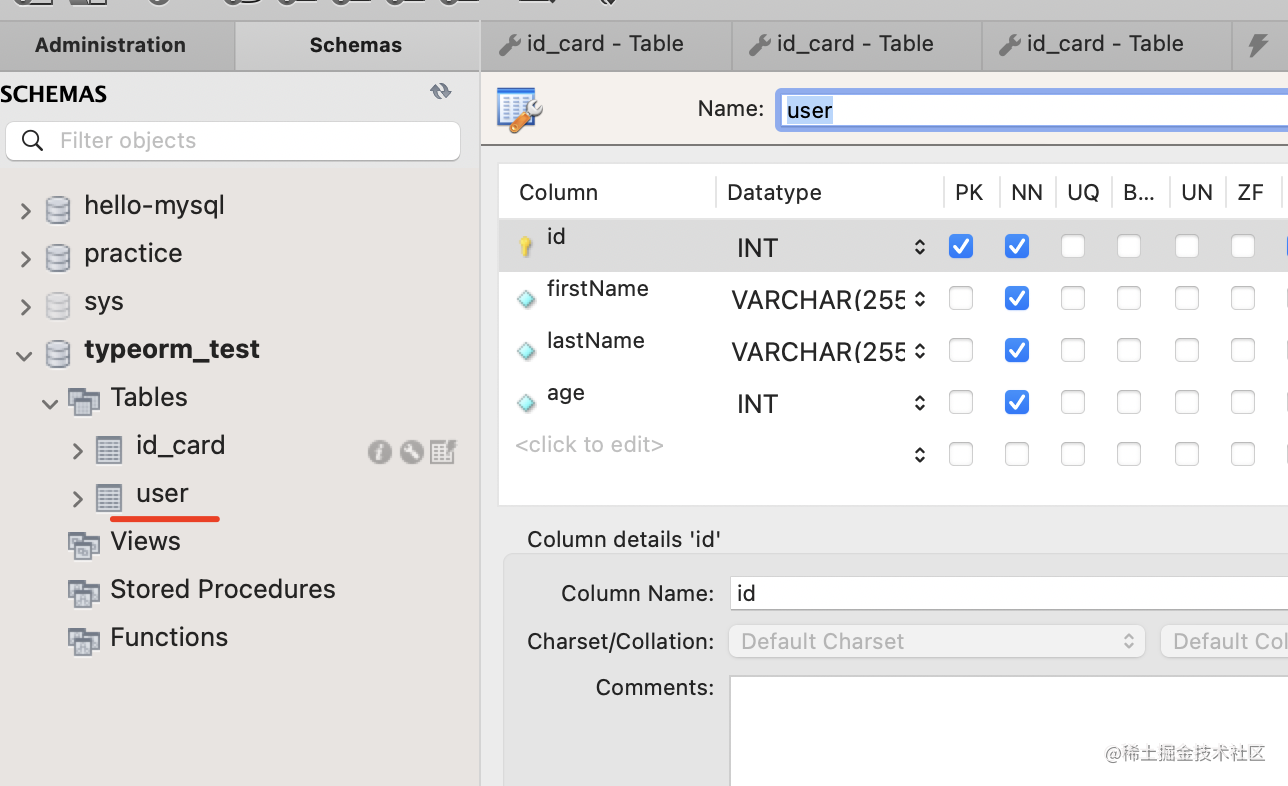
Task: Toggle NN checkbox for the age column
Action: tap(1017, 402)
